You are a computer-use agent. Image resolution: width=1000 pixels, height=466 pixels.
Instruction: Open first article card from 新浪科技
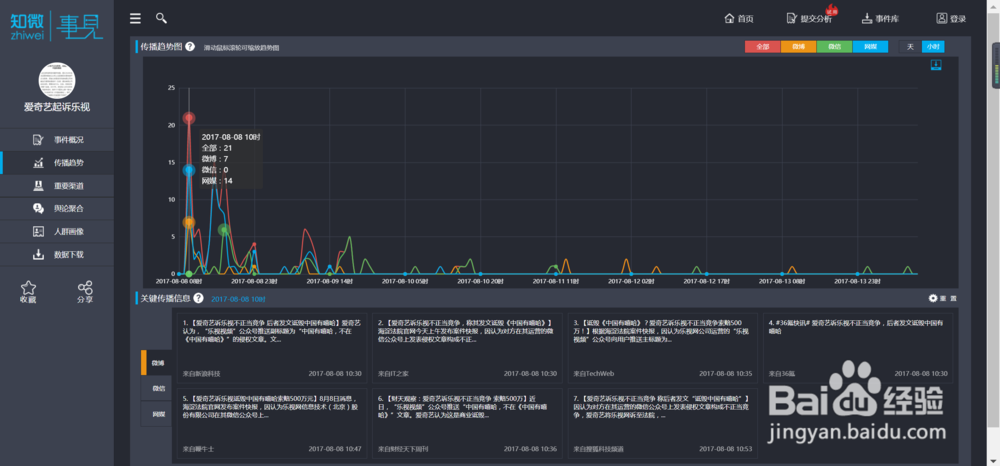point(272,347)
